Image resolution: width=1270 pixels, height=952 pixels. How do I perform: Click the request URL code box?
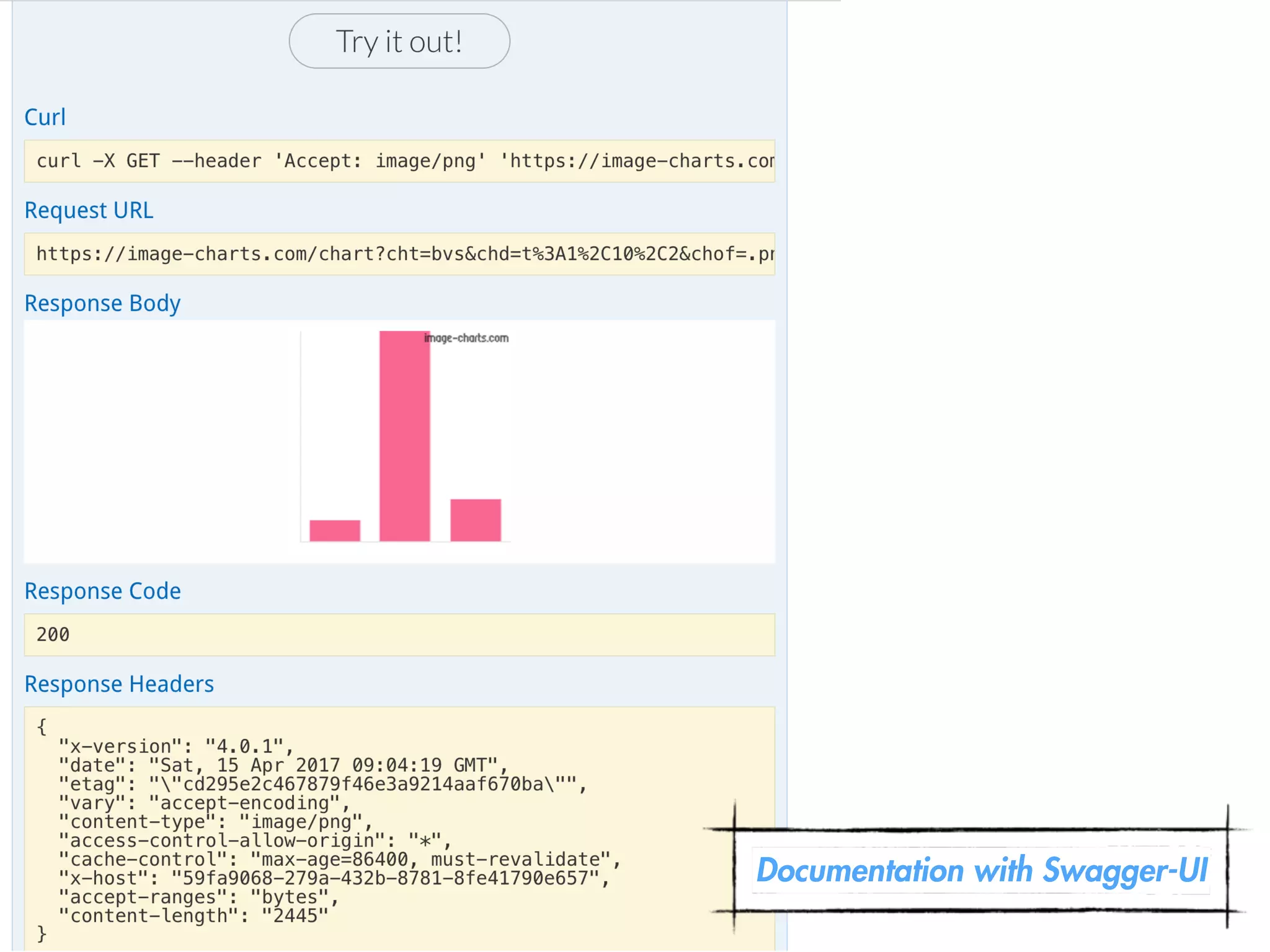click(x=399, y=254)
